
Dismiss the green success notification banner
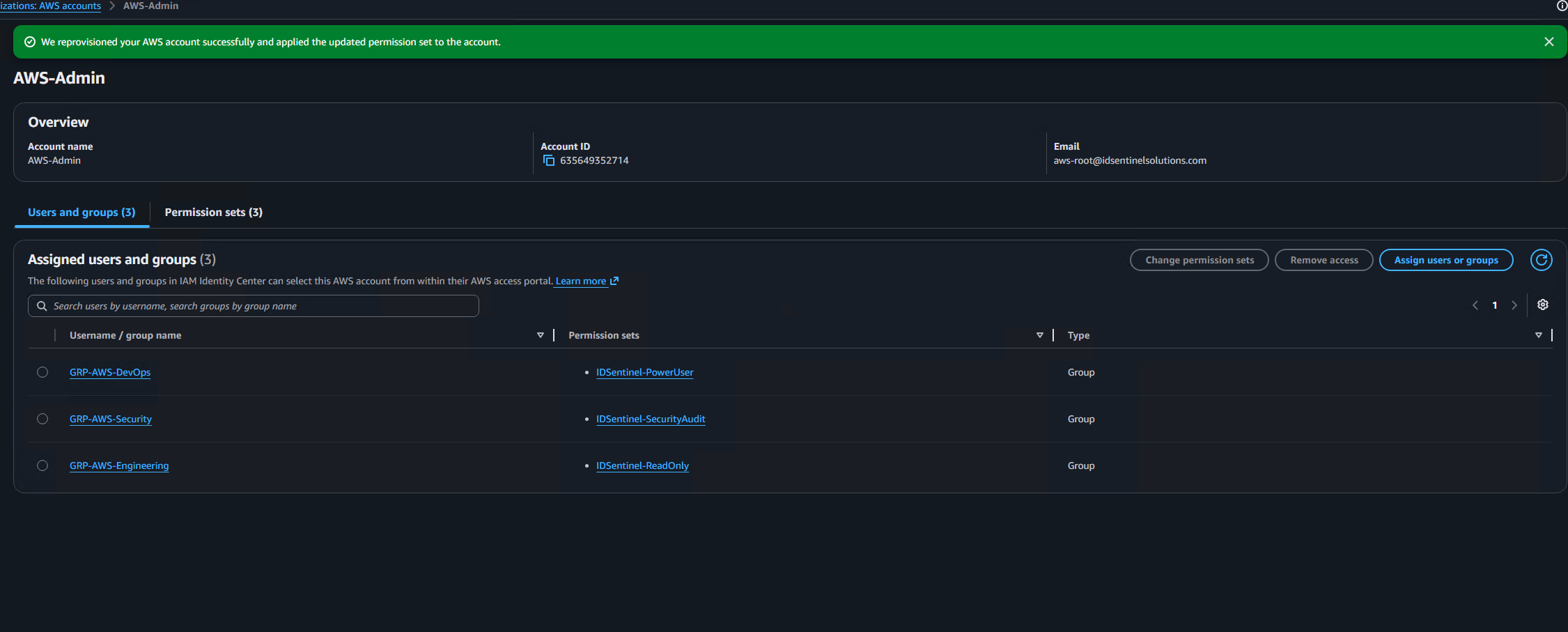(x=1548, y=42)
